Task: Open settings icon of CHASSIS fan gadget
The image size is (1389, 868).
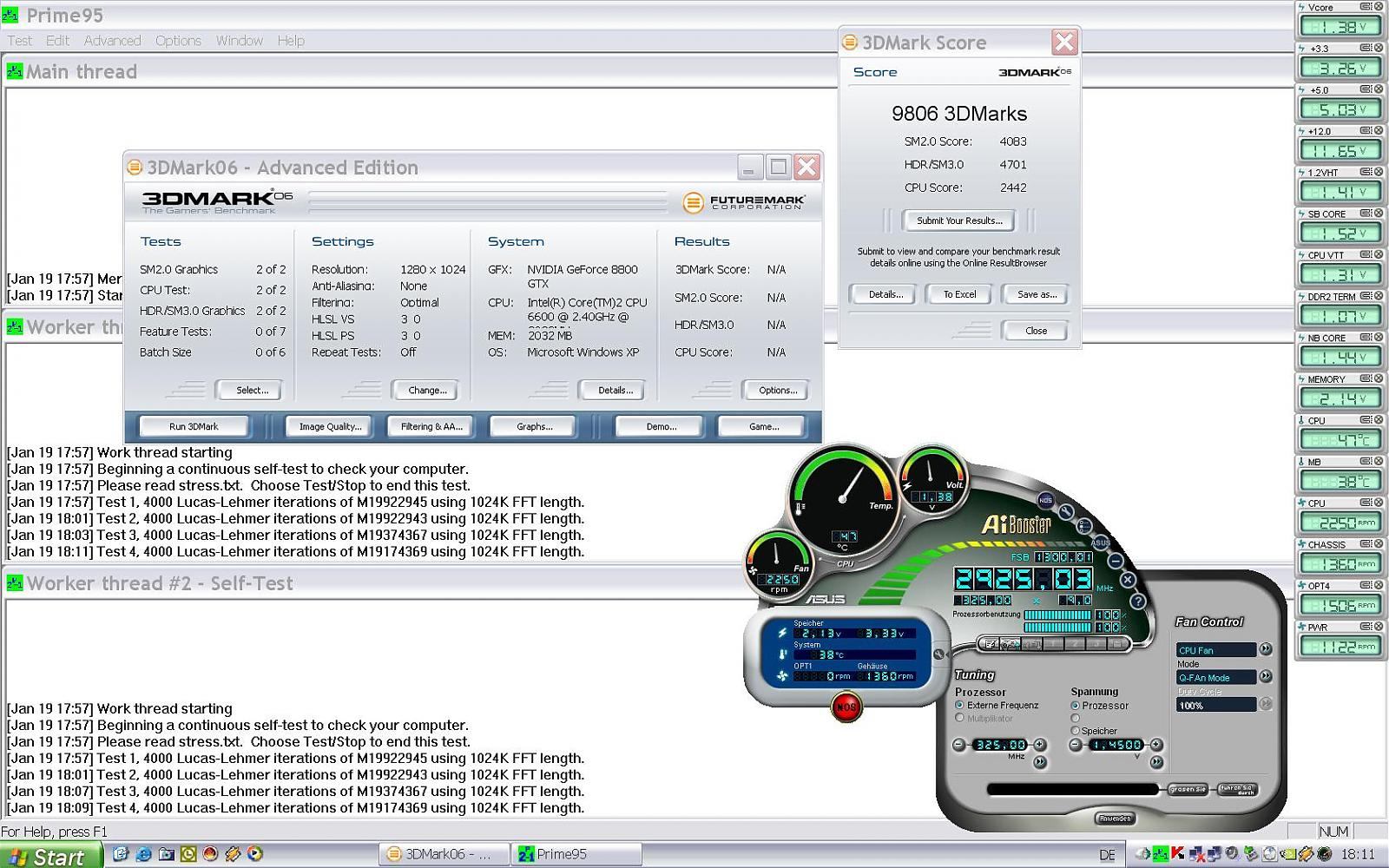Action: 1366,544
